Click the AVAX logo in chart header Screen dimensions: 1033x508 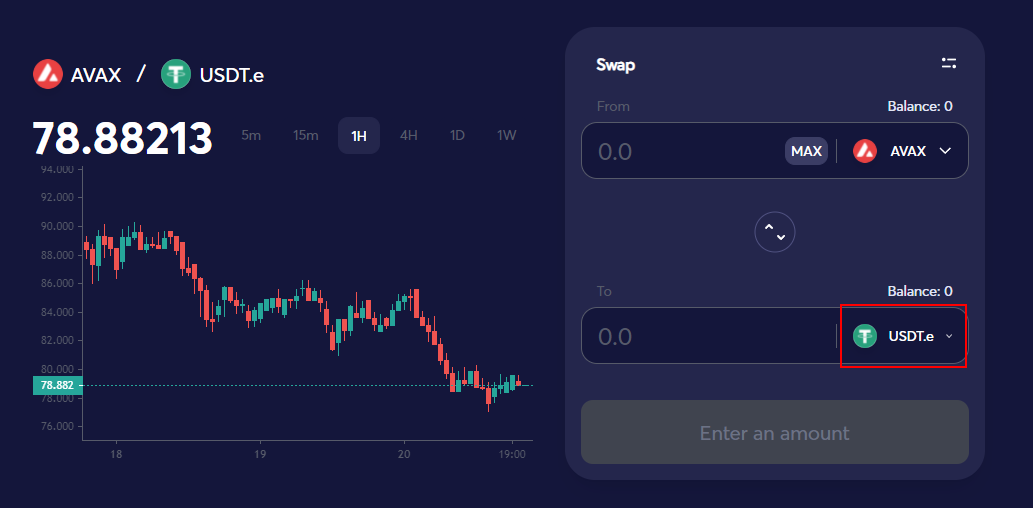[47, 74]
